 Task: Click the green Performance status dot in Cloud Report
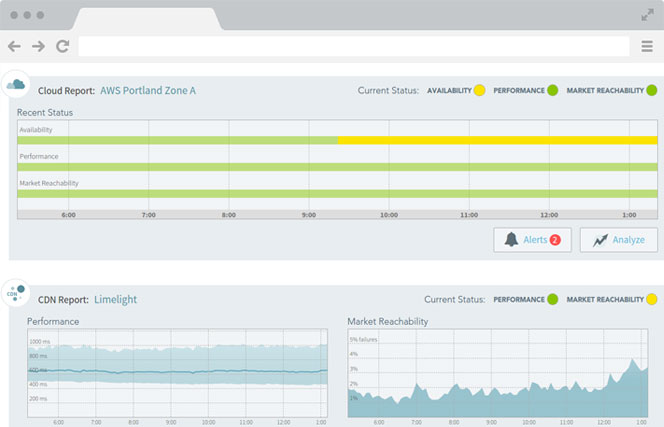pyautogui.click(x=552, y=91)
